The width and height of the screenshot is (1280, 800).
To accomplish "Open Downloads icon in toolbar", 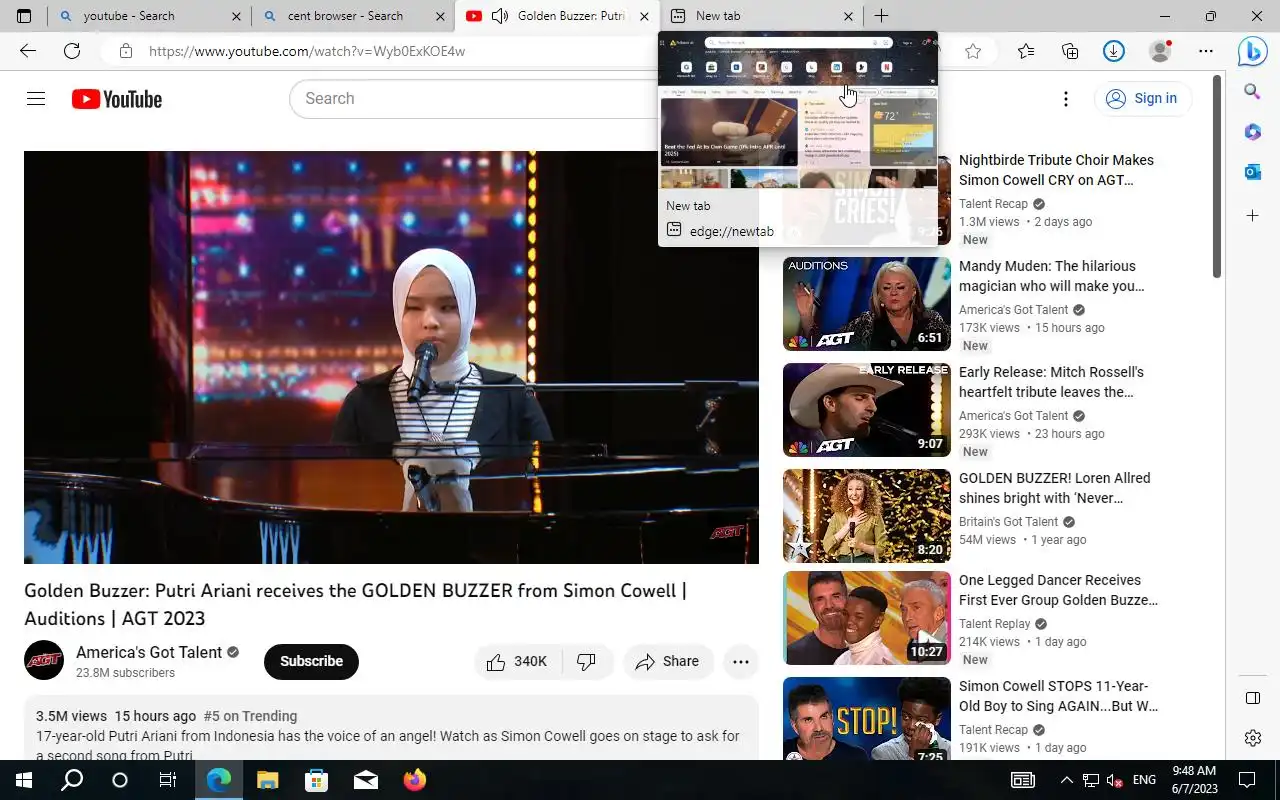I will click(1114, 51).
